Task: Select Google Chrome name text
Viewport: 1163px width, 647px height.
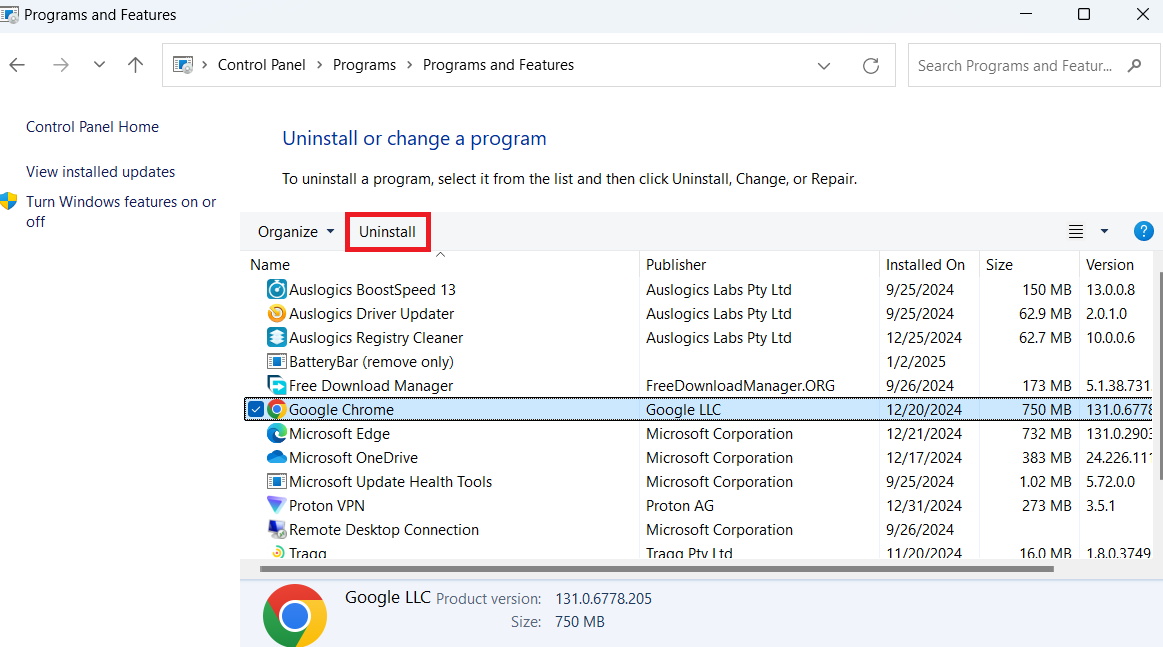Action: pyautogui.click(x=341, y=410)
